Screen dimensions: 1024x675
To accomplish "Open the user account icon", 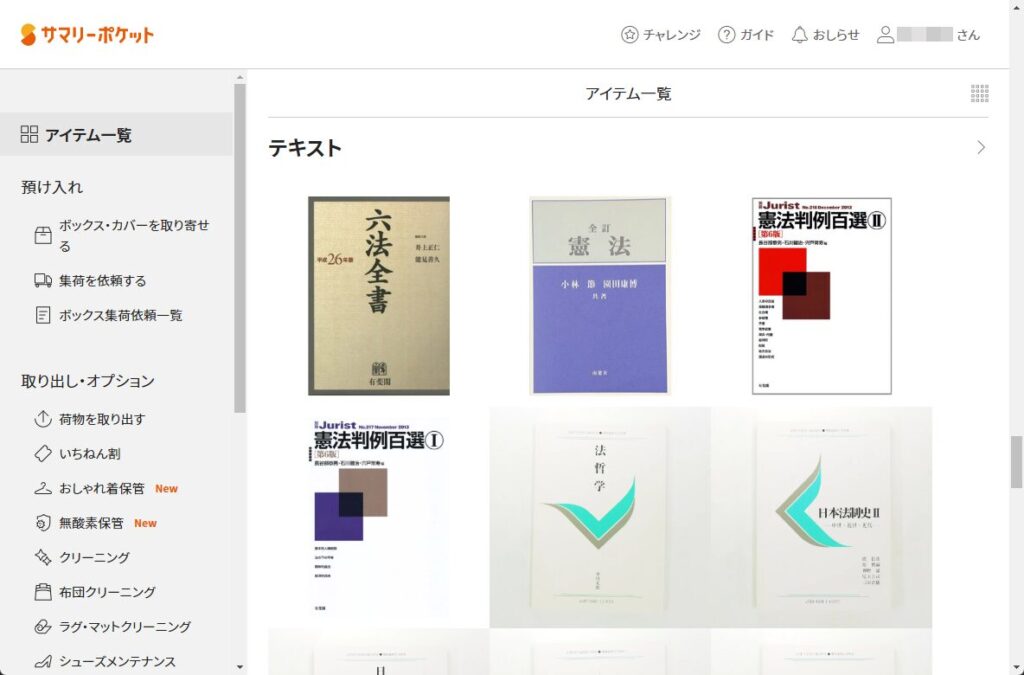I will point(885,35).
